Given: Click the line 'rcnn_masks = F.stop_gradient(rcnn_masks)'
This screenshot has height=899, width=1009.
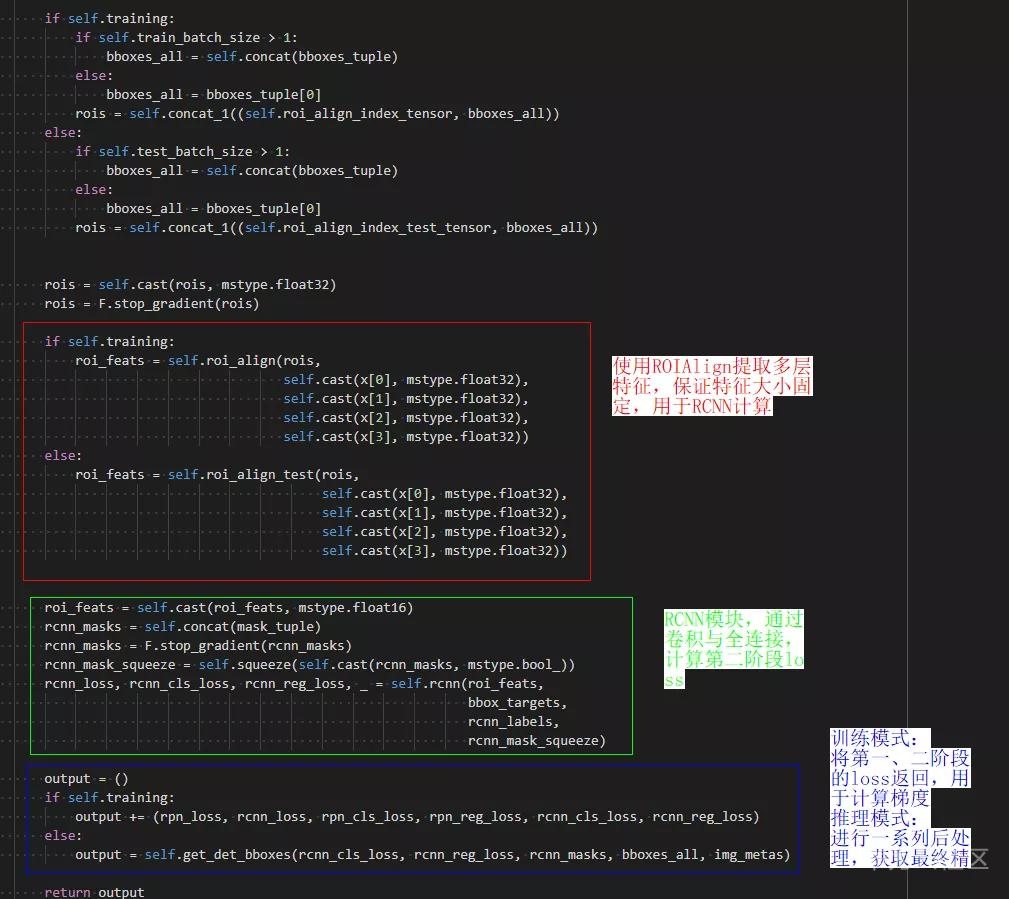Looking at the screenshot, I should pyautogui.click(x=198, y=646).
